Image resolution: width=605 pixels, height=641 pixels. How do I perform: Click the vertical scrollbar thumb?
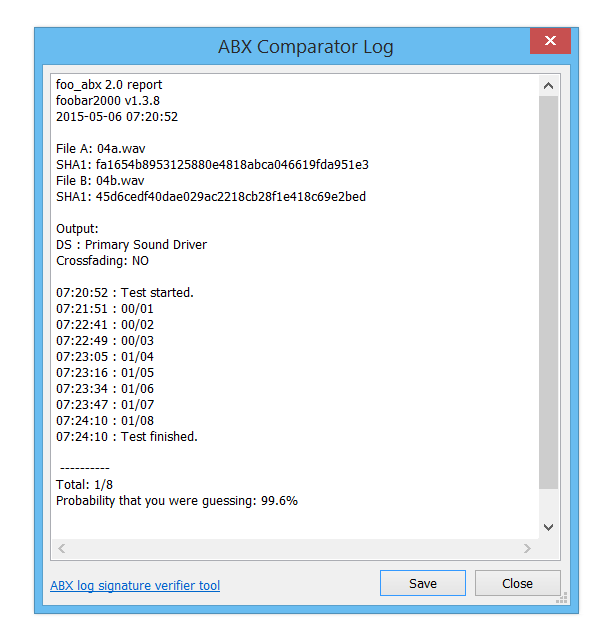pos(549,292)
